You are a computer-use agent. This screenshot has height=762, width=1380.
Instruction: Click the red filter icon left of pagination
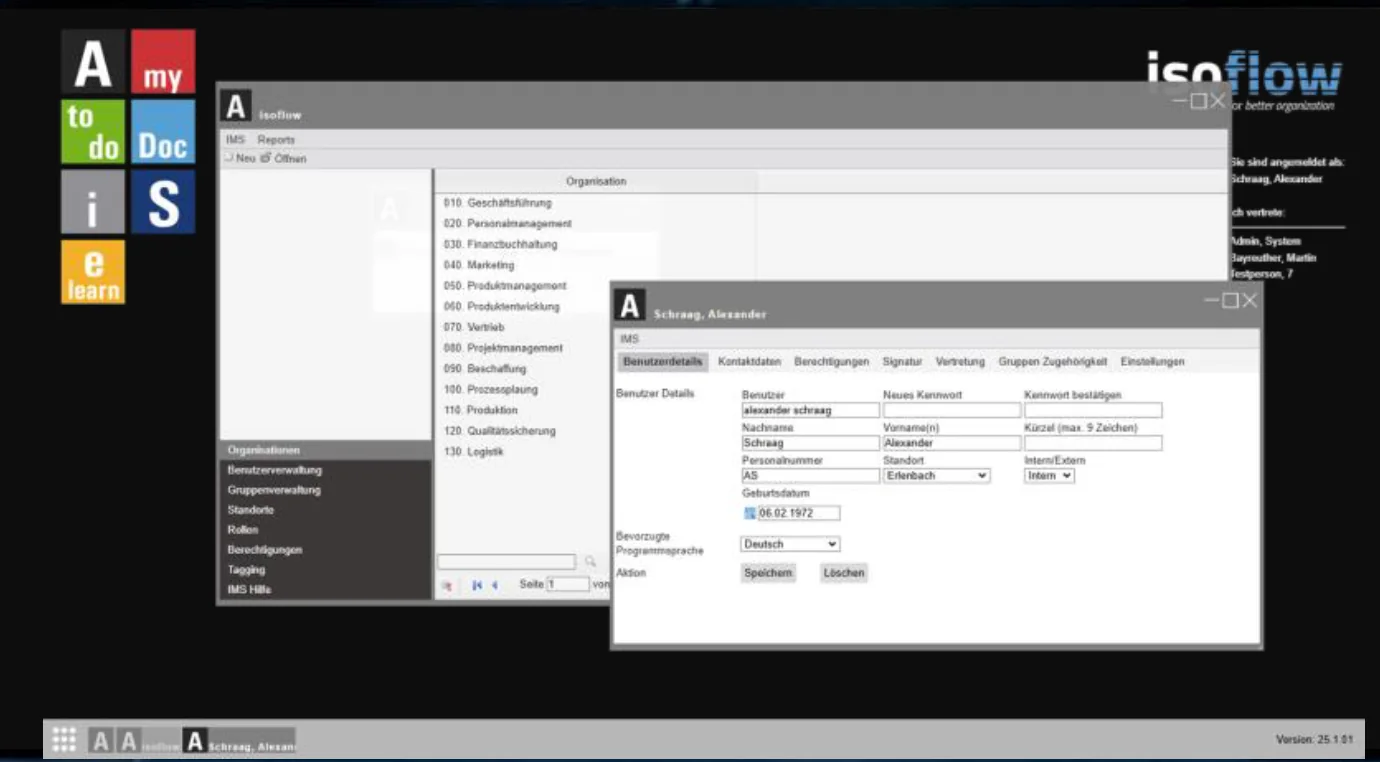click(x=446, y=585)
